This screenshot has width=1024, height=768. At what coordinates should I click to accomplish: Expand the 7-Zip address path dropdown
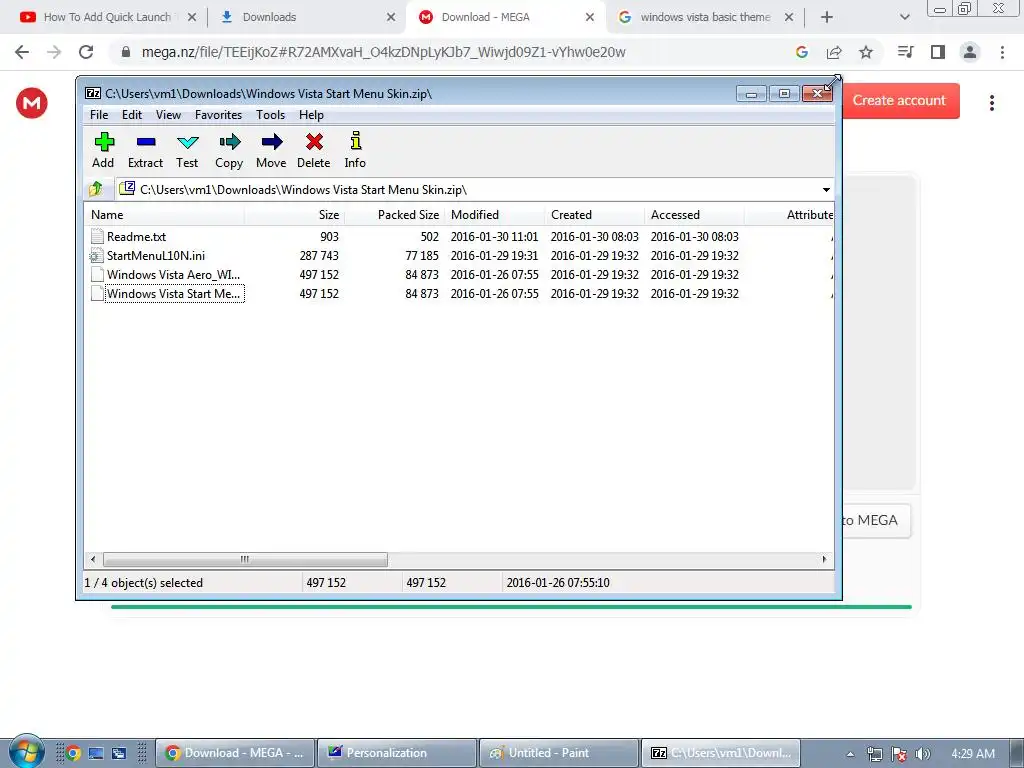pos(826,189)
